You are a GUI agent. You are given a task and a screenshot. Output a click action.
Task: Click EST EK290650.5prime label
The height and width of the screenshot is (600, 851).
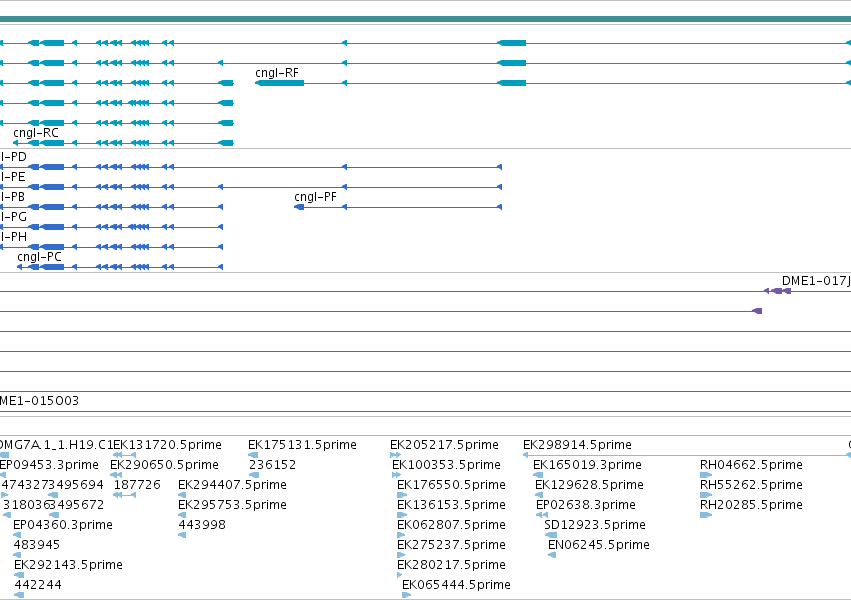click(164, 465)
